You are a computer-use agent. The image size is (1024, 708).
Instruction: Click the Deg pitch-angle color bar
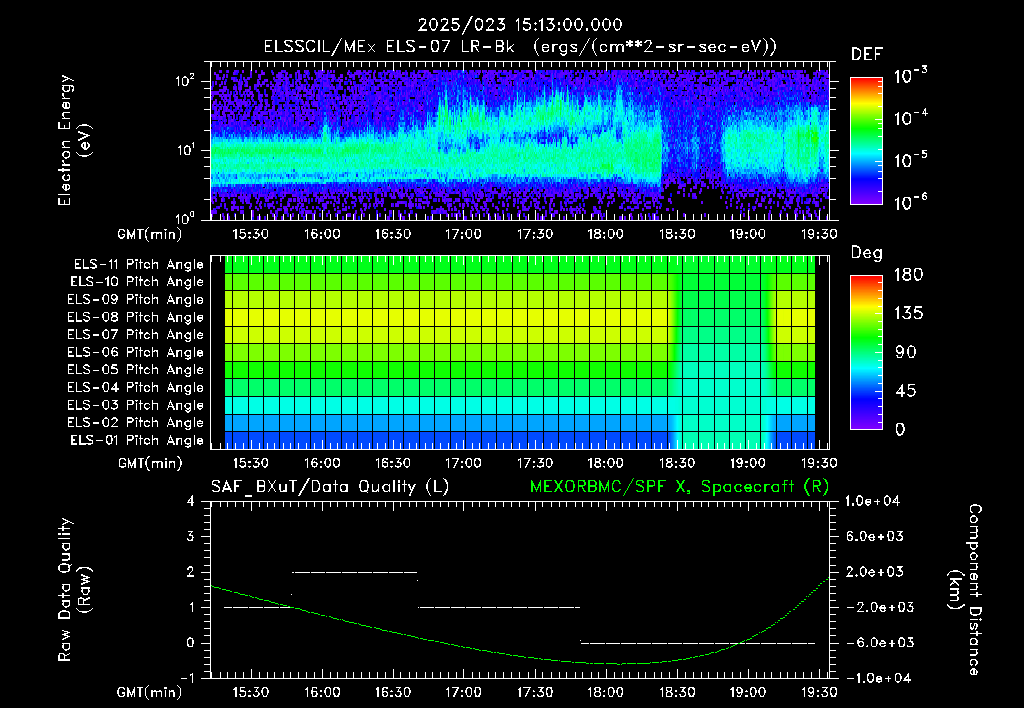pos(866,352)
